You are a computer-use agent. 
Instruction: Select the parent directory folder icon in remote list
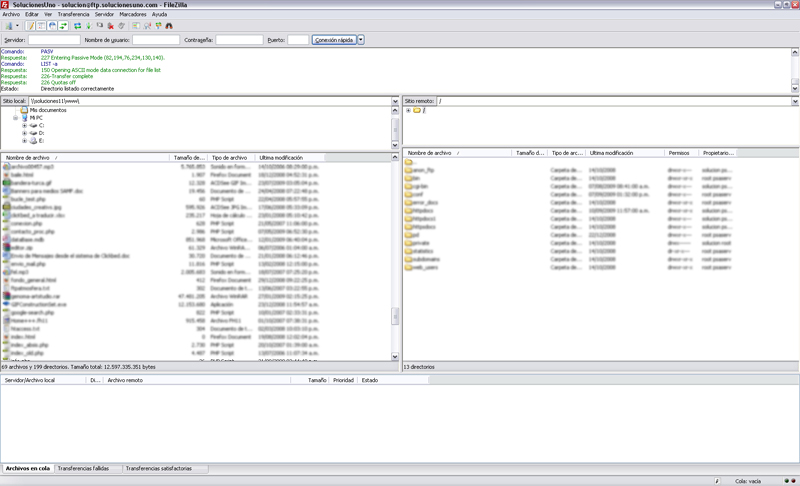click(x=409, y=162)
